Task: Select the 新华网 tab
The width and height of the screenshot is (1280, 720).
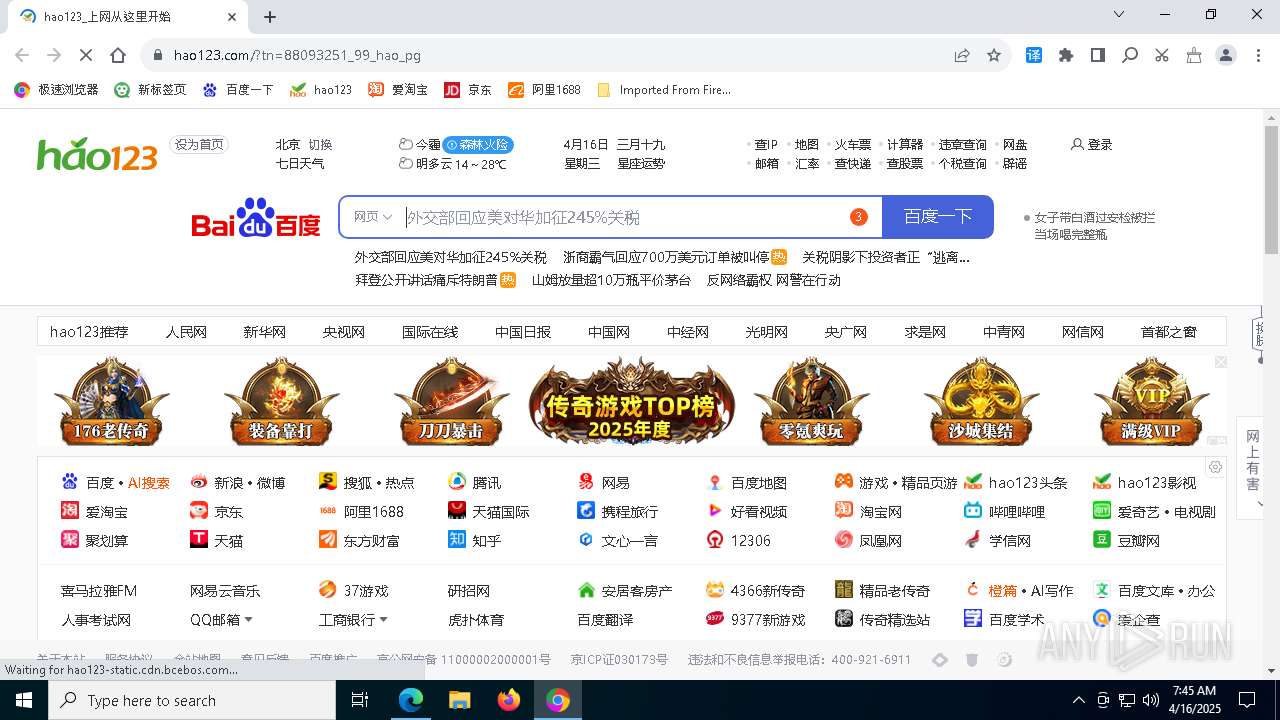Action: [x=264, y=332]
